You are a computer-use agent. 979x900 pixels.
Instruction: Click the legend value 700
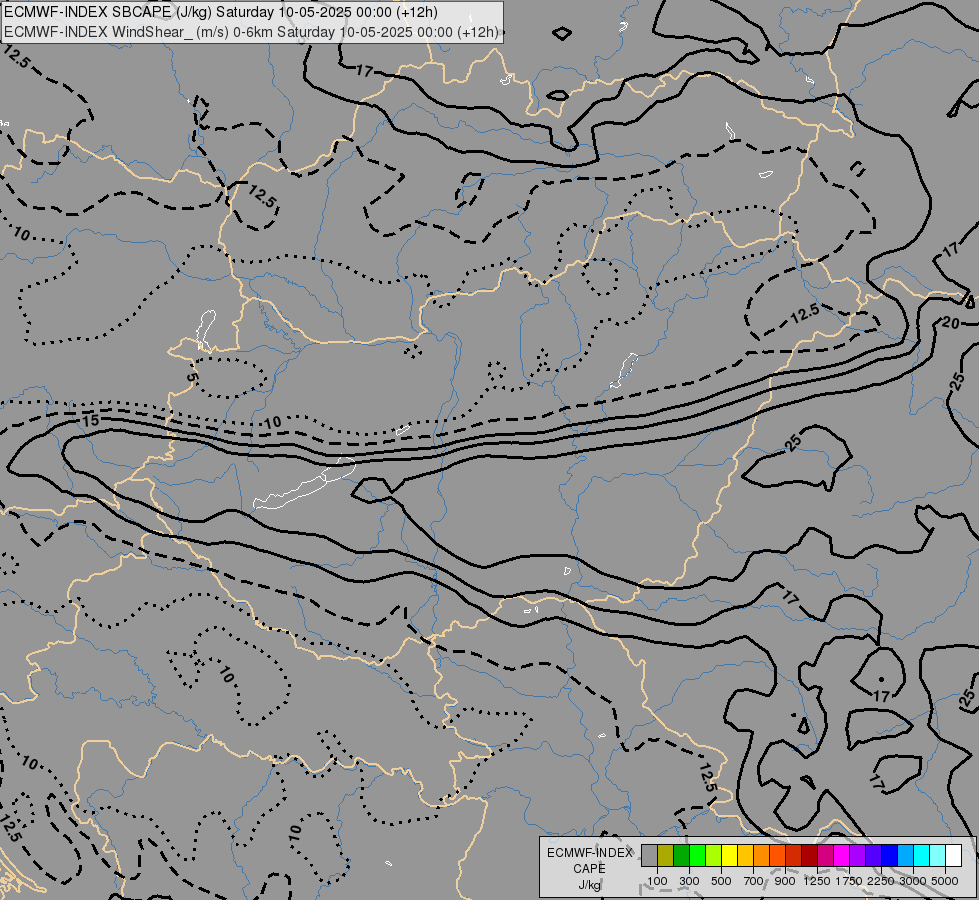pos(754,881)
